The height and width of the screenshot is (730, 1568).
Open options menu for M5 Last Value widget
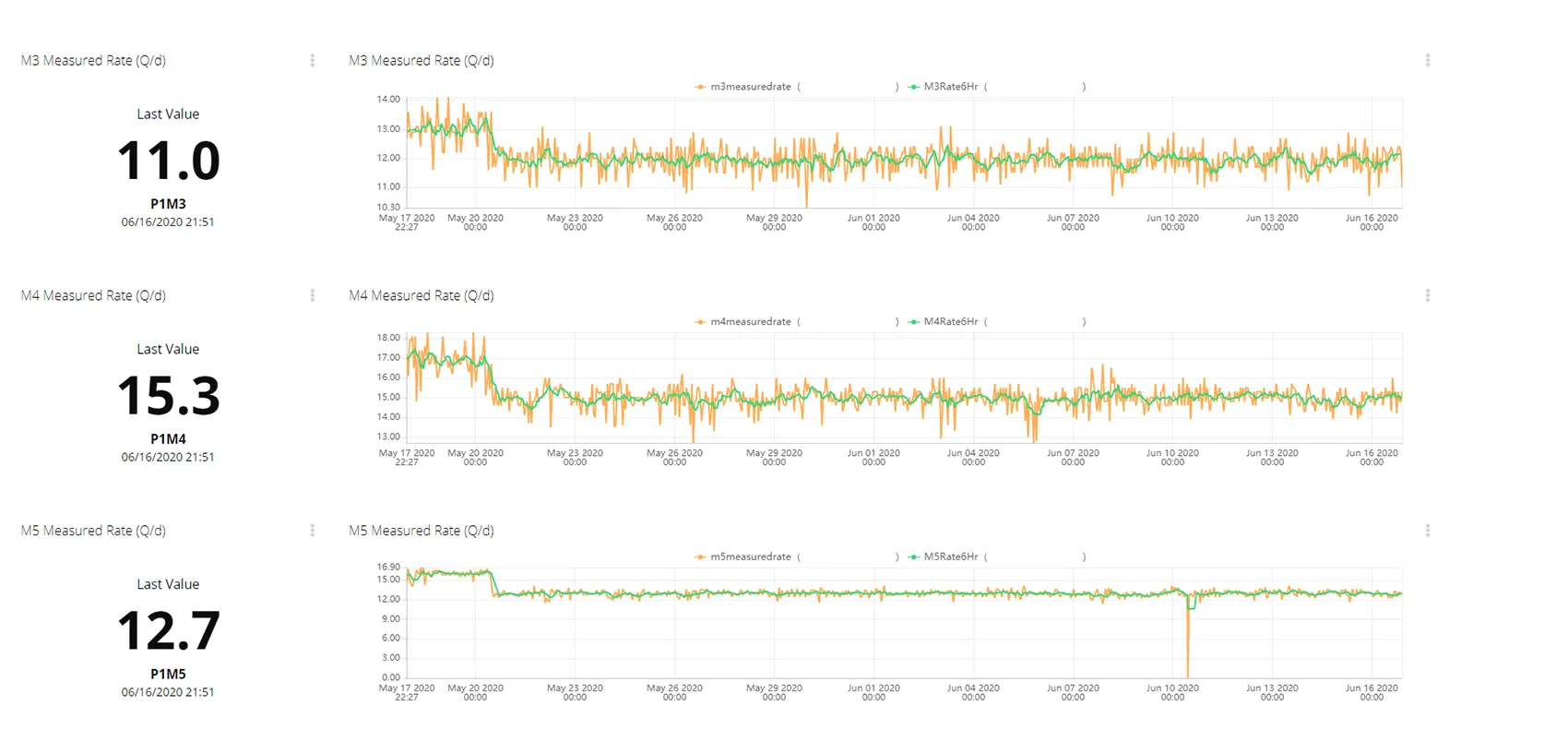313,531
